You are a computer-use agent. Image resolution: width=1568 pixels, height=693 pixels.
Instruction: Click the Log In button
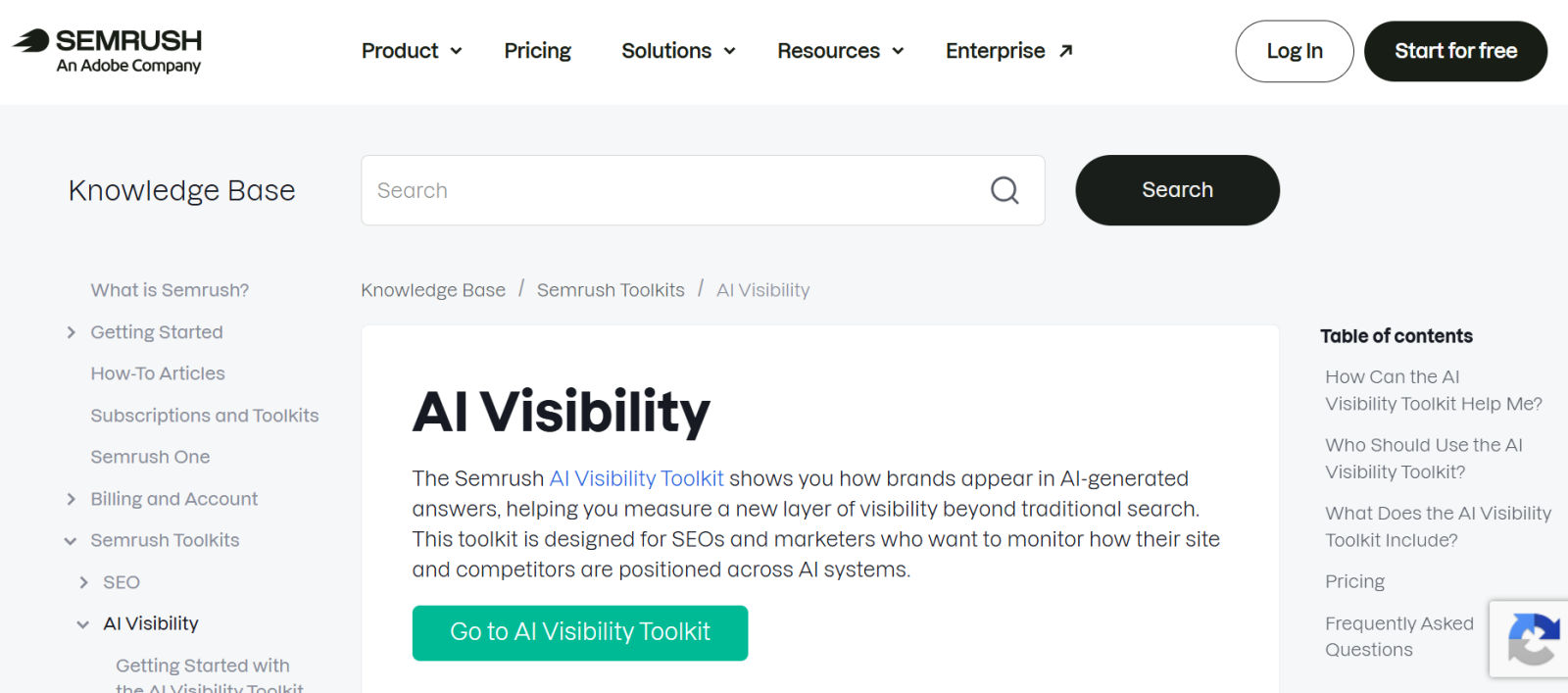(1295, 51)
